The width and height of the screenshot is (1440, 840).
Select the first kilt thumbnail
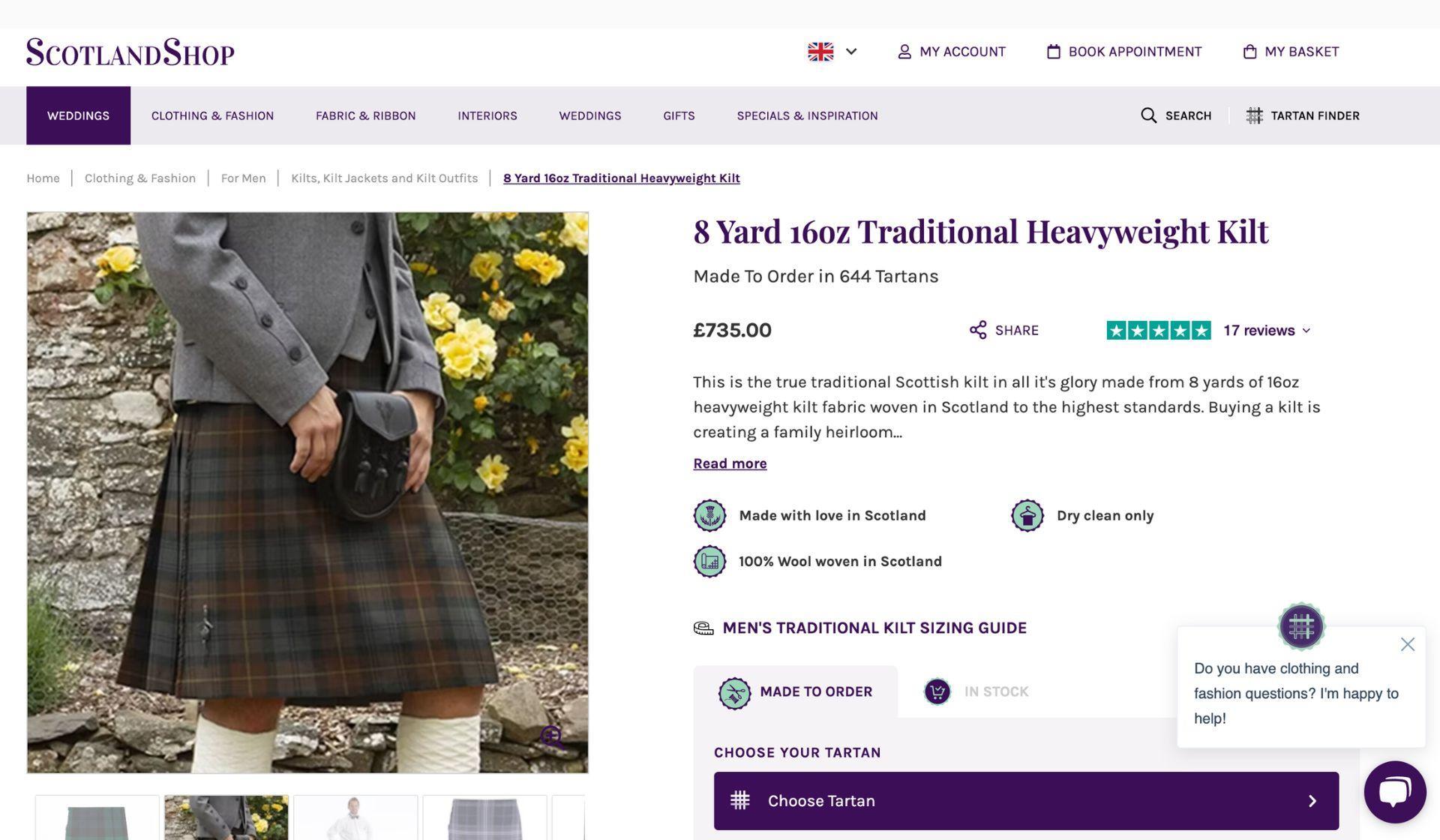click(x=97, y=819)
